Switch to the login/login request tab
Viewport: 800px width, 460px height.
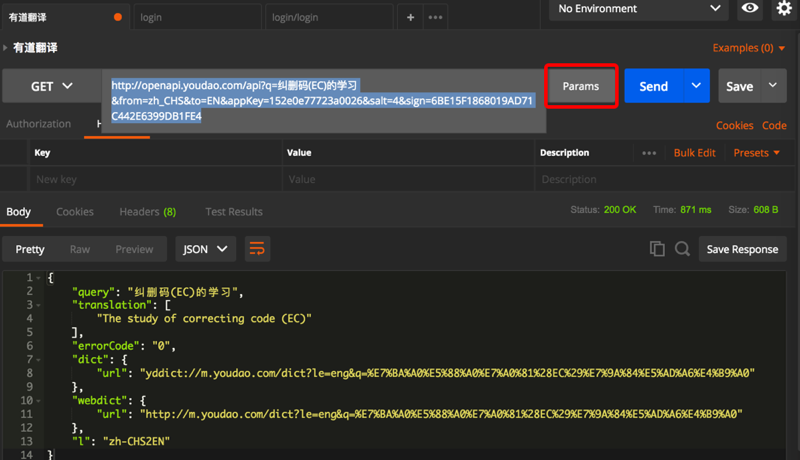coord(329,17)
